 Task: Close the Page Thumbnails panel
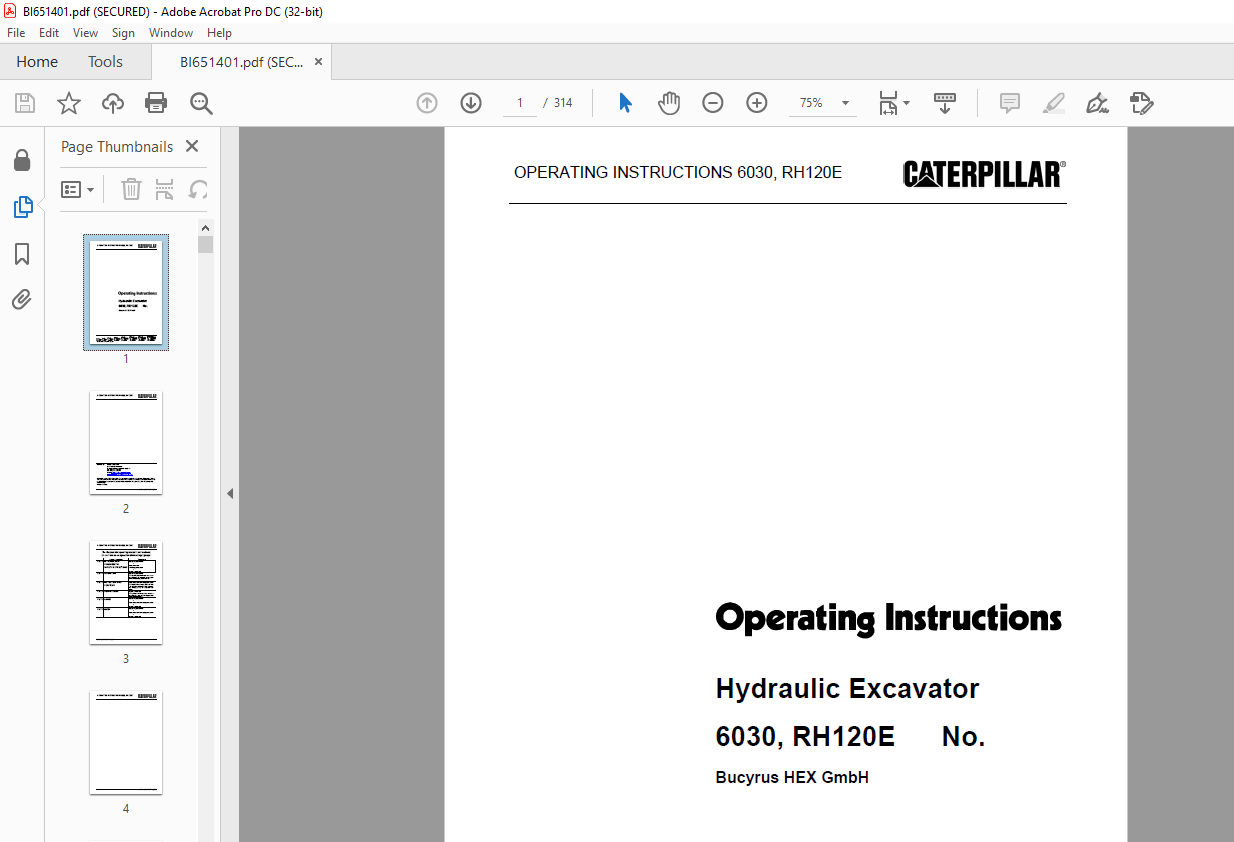192,146
